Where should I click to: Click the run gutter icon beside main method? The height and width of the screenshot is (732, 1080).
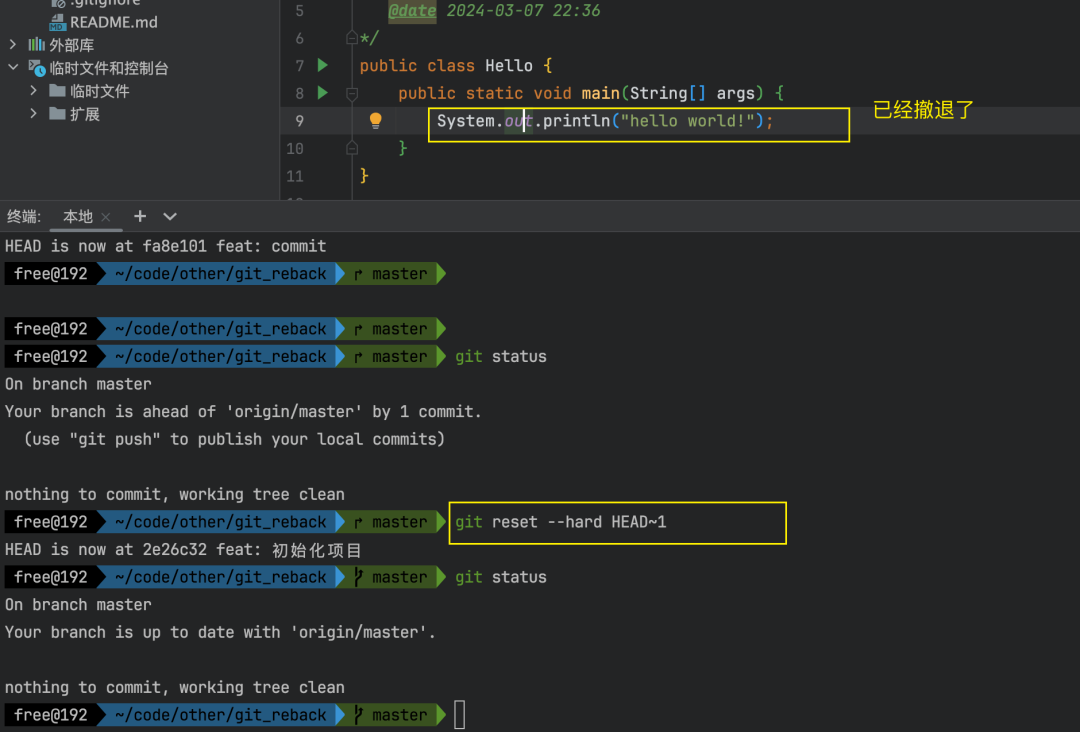coord(322,93)
